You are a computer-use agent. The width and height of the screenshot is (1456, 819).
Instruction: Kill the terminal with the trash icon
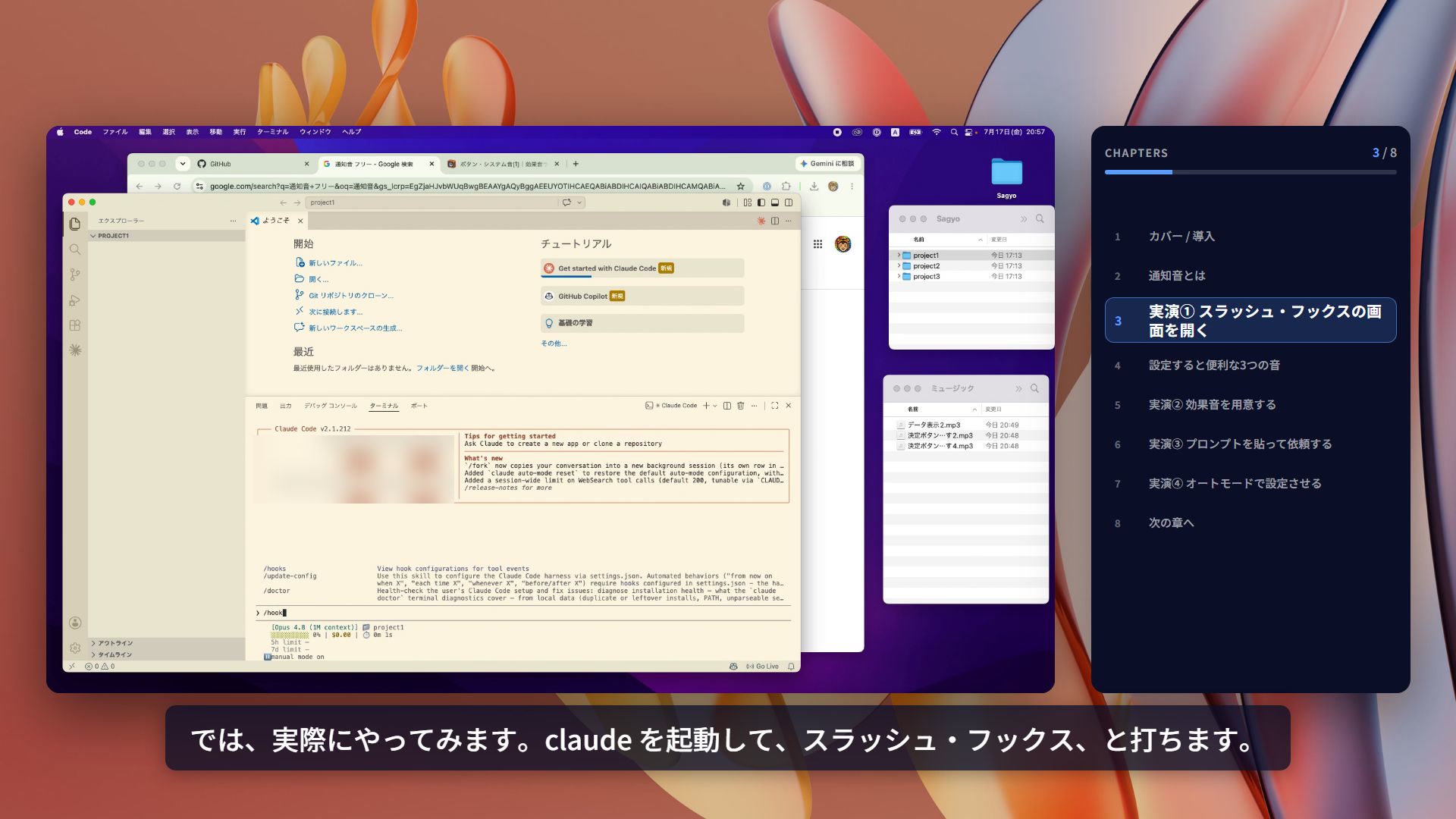741,406
